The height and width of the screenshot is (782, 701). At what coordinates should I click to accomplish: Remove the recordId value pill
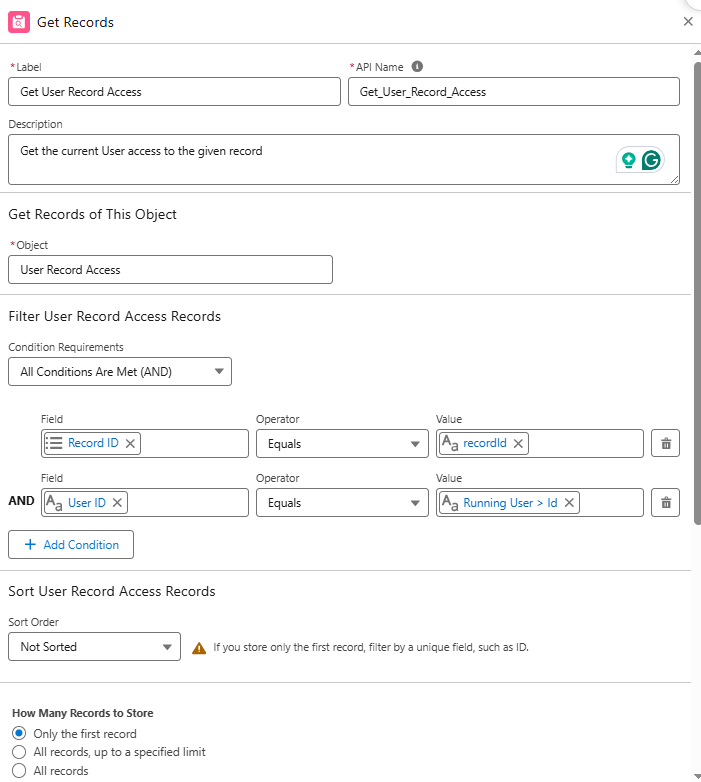(518, 443)
